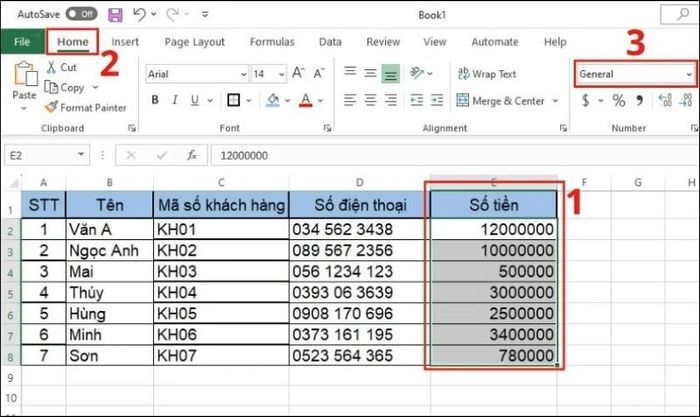Screen dimensions: 700x417
Task: Click the Font Color red A
Action: tap(306, 100)
